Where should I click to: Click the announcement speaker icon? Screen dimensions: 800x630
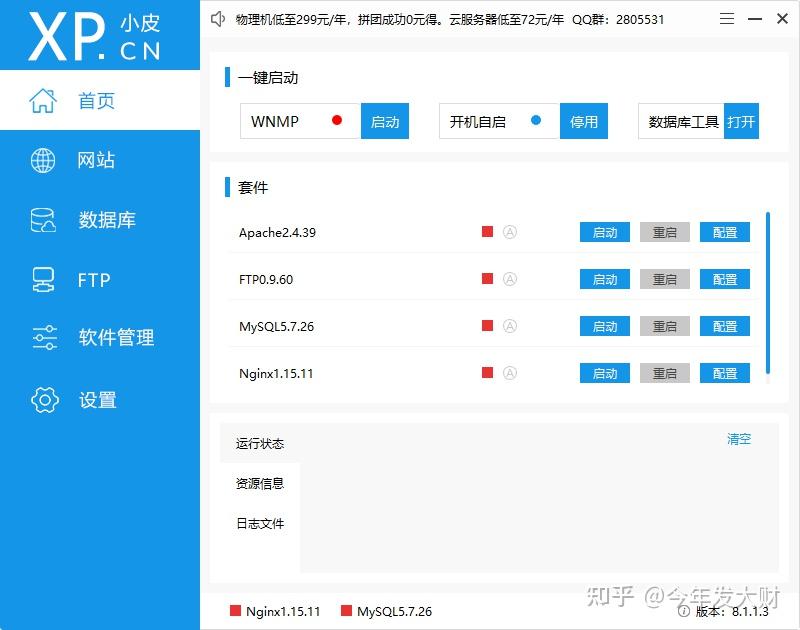(218, 18)
